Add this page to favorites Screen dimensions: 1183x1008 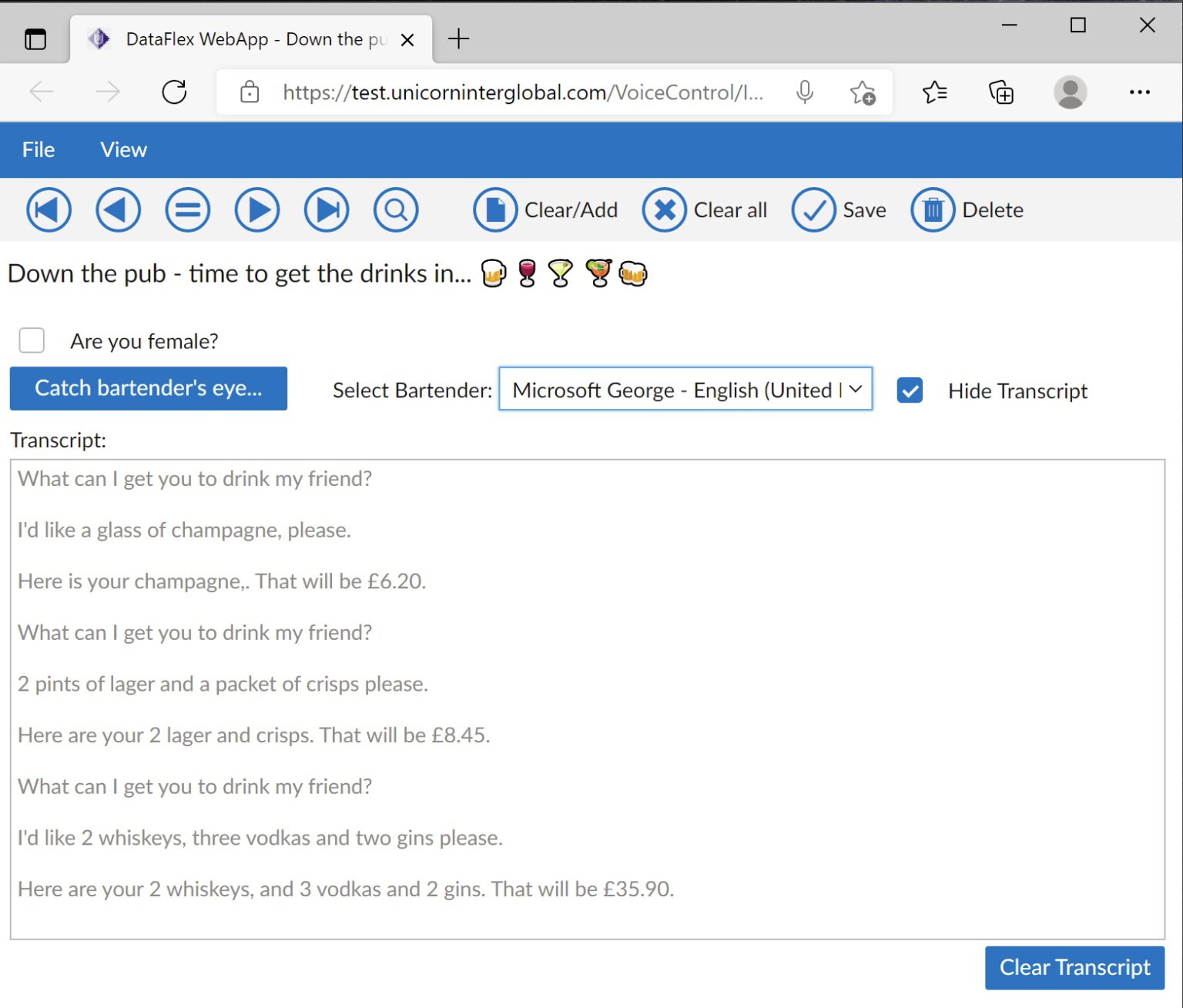tap(863, 92)
